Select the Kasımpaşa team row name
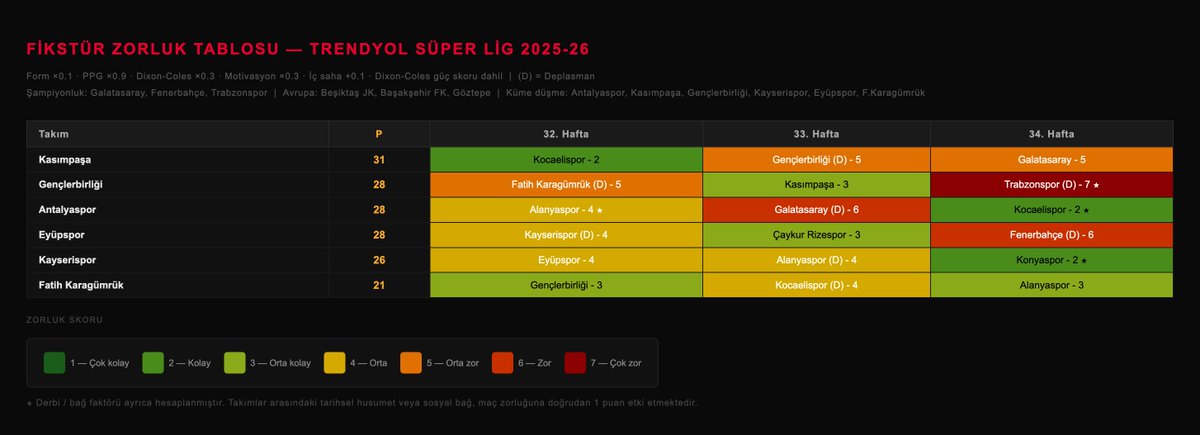This screenshot has width=1200, height=435. [x=66, y=160]
